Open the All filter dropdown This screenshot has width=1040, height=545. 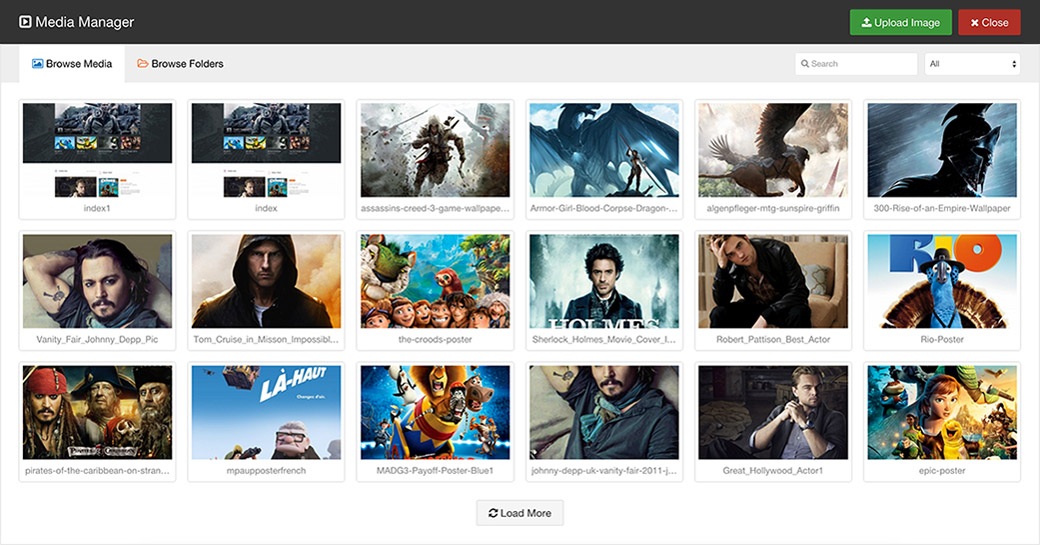pos(971,64)
